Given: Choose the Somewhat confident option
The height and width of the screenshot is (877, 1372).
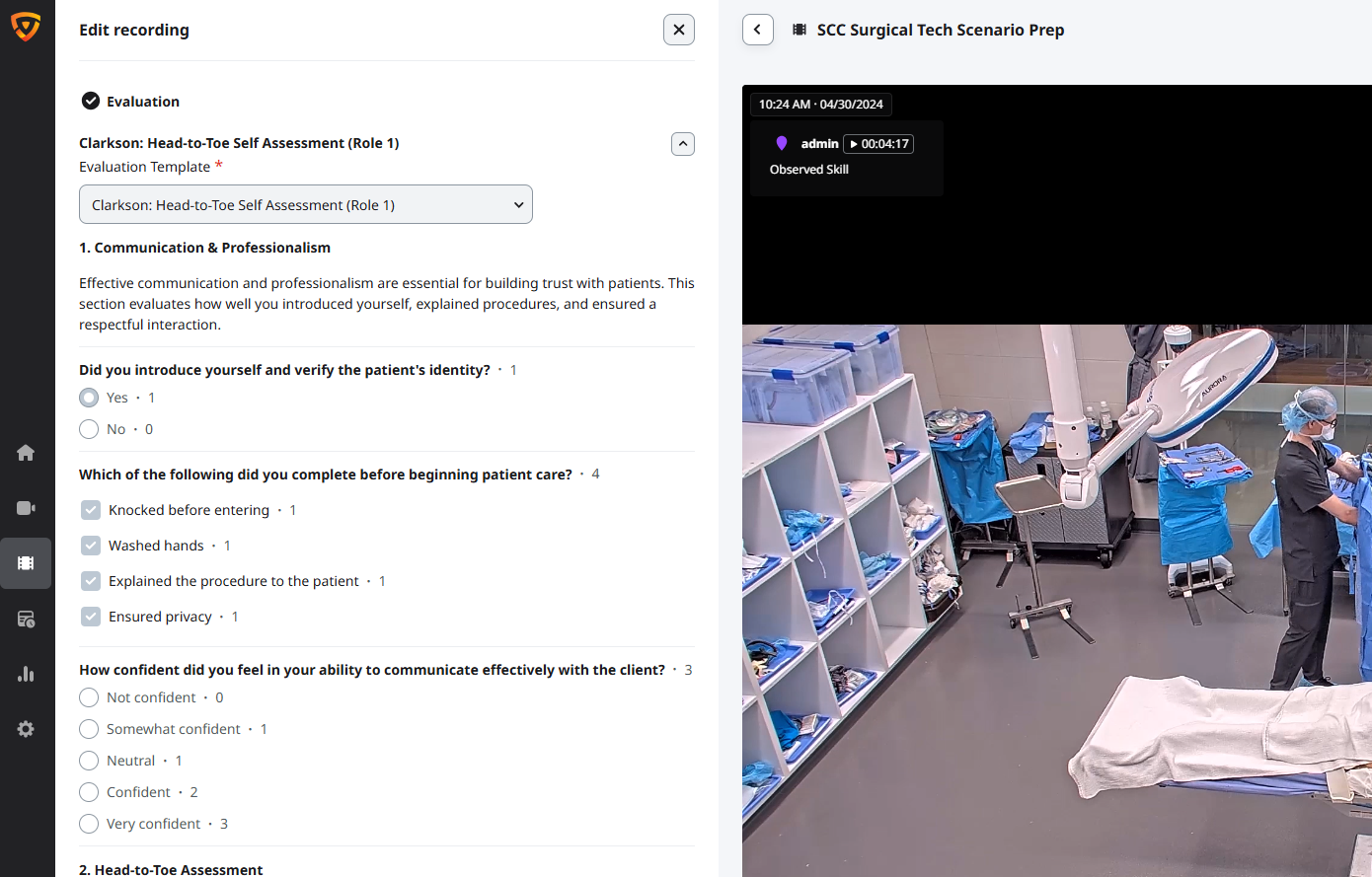Looking at the screenshot, I should [x=89, y=729].
